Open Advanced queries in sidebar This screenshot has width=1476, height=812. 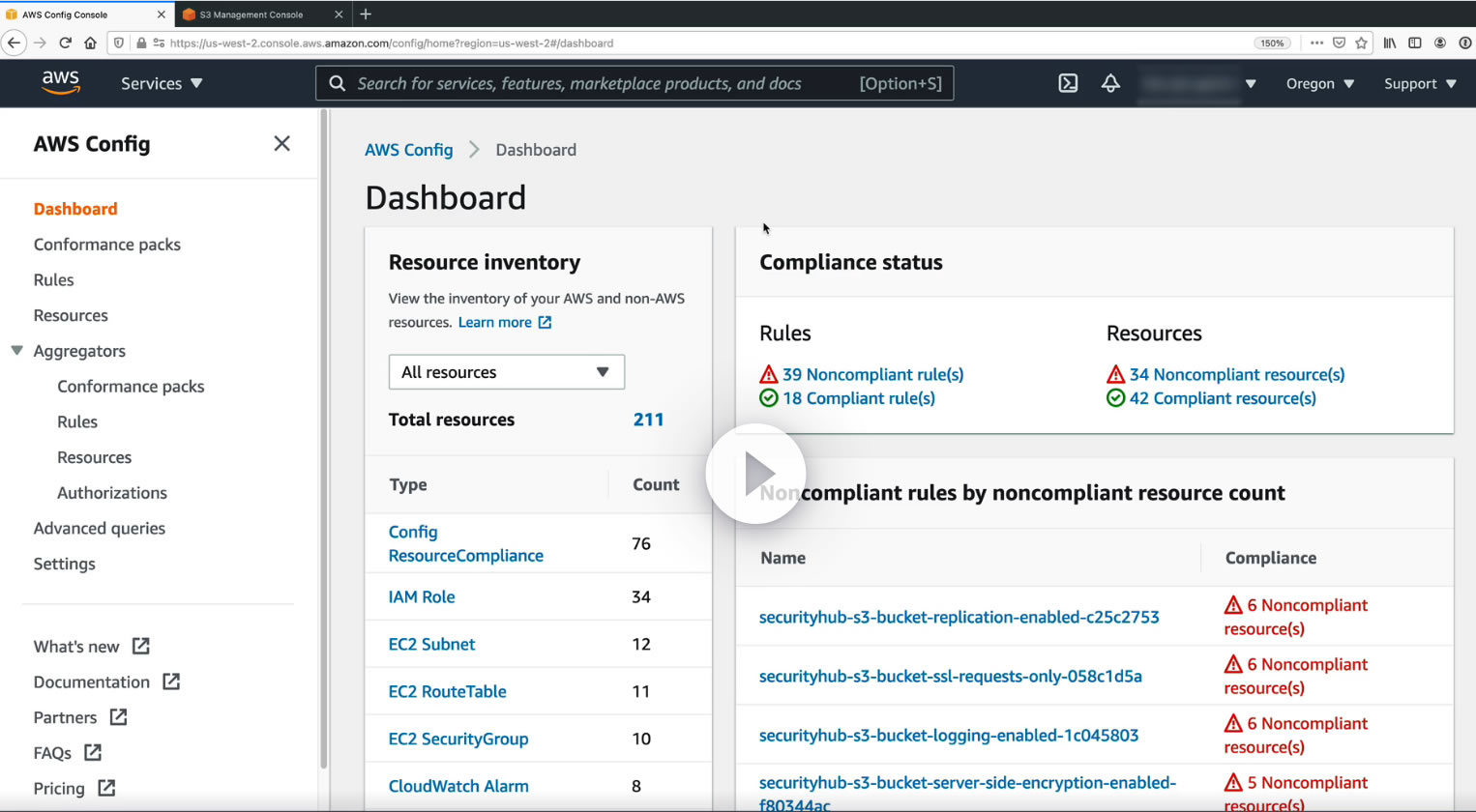[100, 528]
